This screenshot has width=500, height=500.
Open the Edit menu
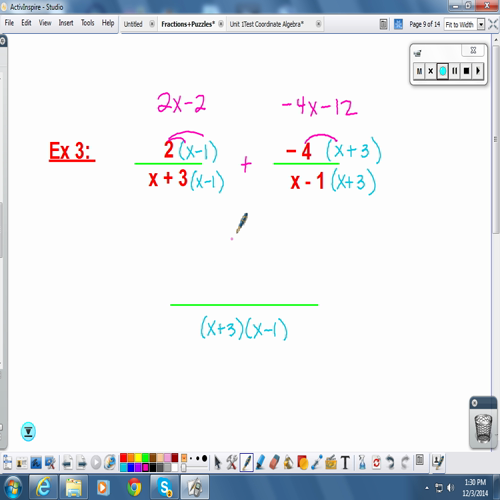[26, 23]
